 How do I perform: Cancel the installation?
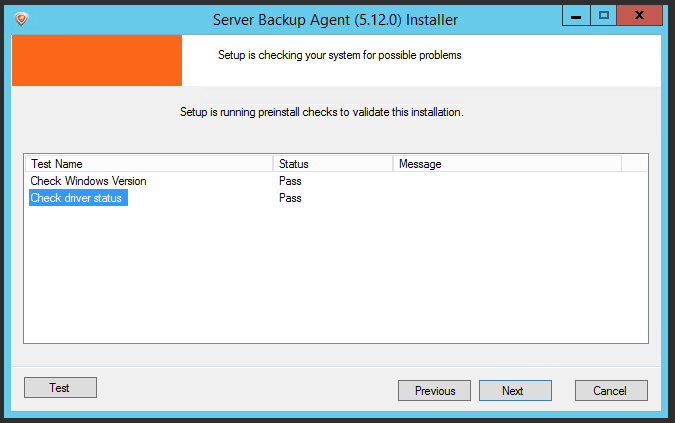[x=611, y=391]
